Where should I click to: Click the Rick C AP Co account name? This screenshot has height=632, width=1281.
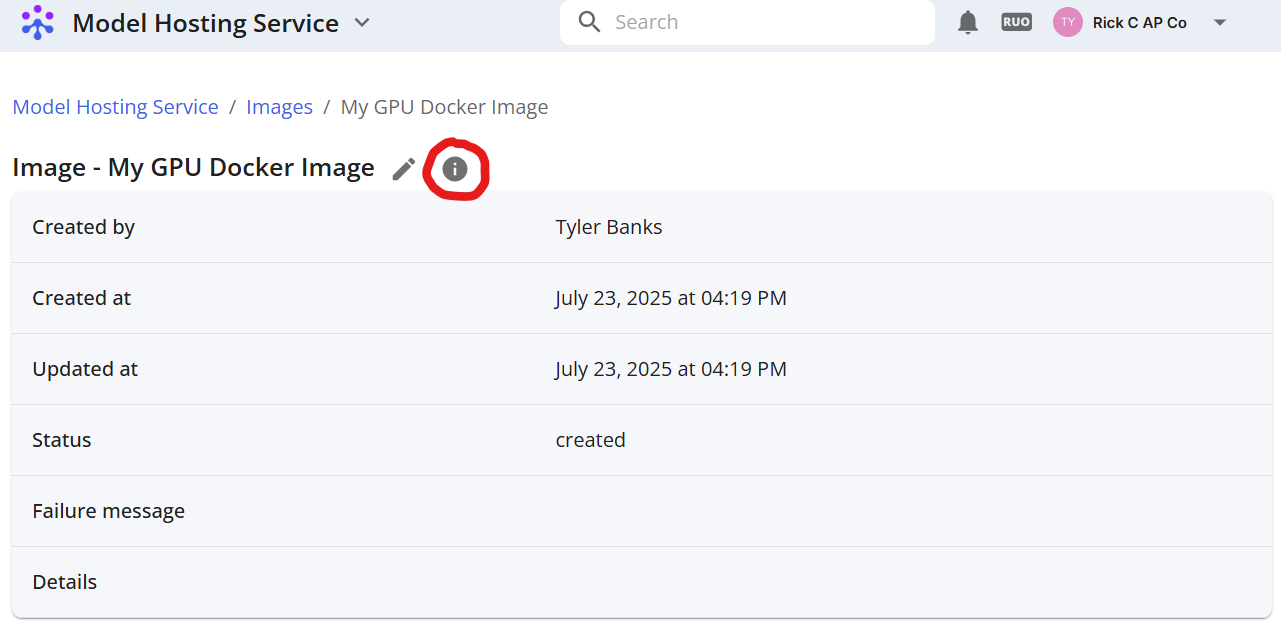point(1140,22)
